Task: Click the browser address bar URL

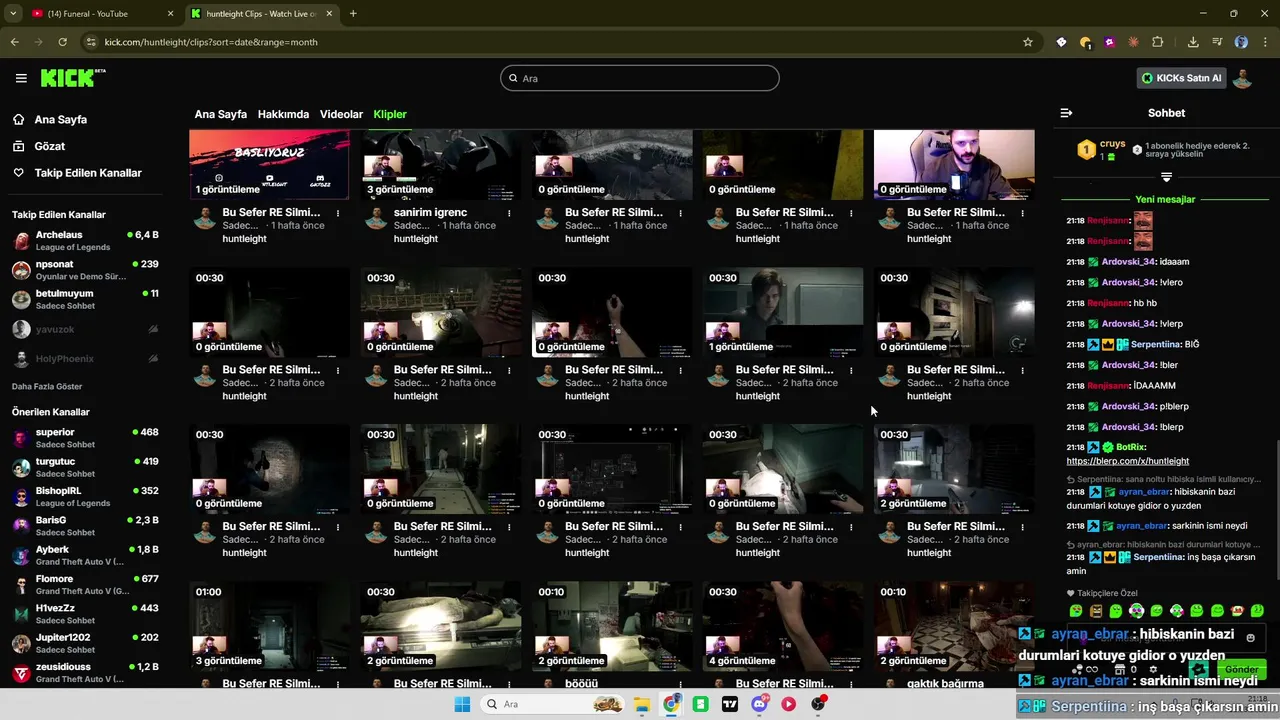Action: 211,42
